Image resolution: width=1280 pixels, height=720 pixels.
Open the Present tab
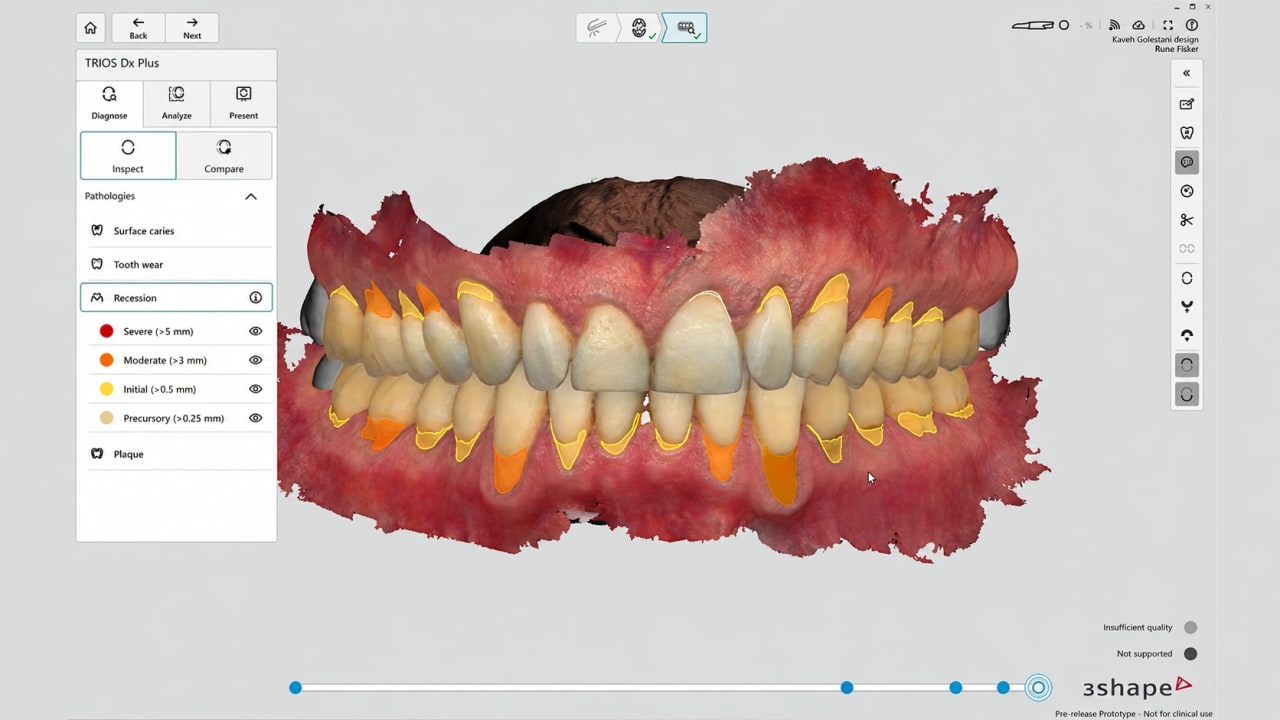click(243, 103)
